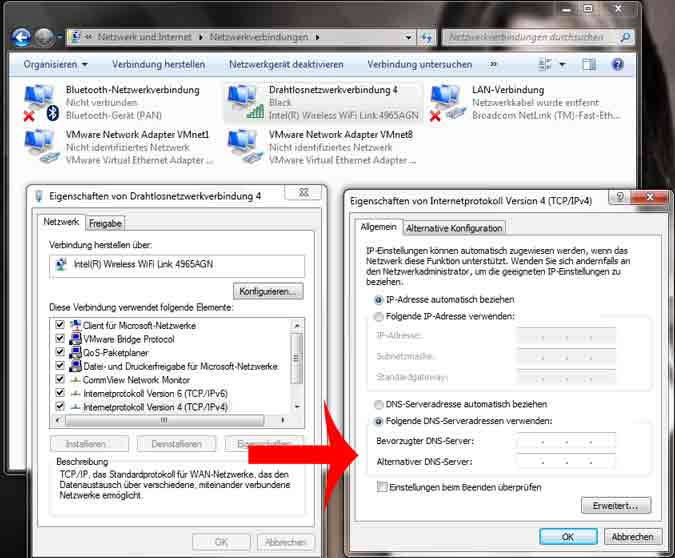The width and height of the screenshot is (675, 558).
Task: Open the view options dropdown arrow
Action: tap(562, 65)
